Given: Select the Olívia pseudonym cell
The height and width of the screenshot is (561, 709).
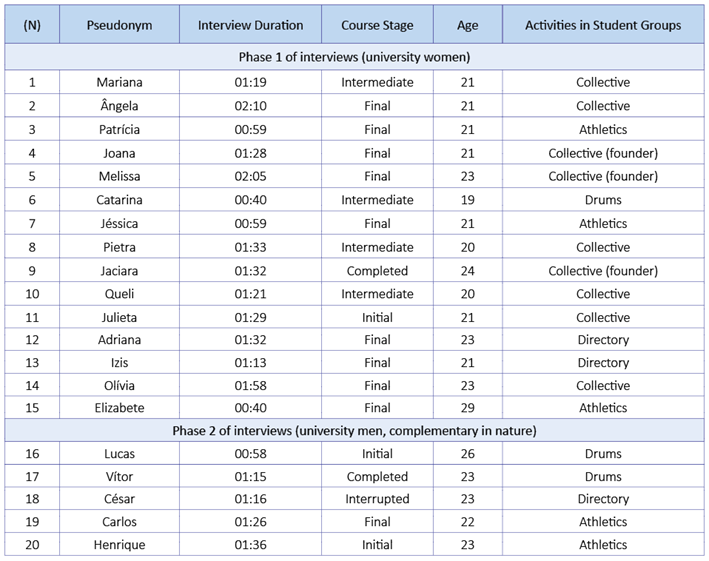Looking at the screenshot, I should click(119, 385).
